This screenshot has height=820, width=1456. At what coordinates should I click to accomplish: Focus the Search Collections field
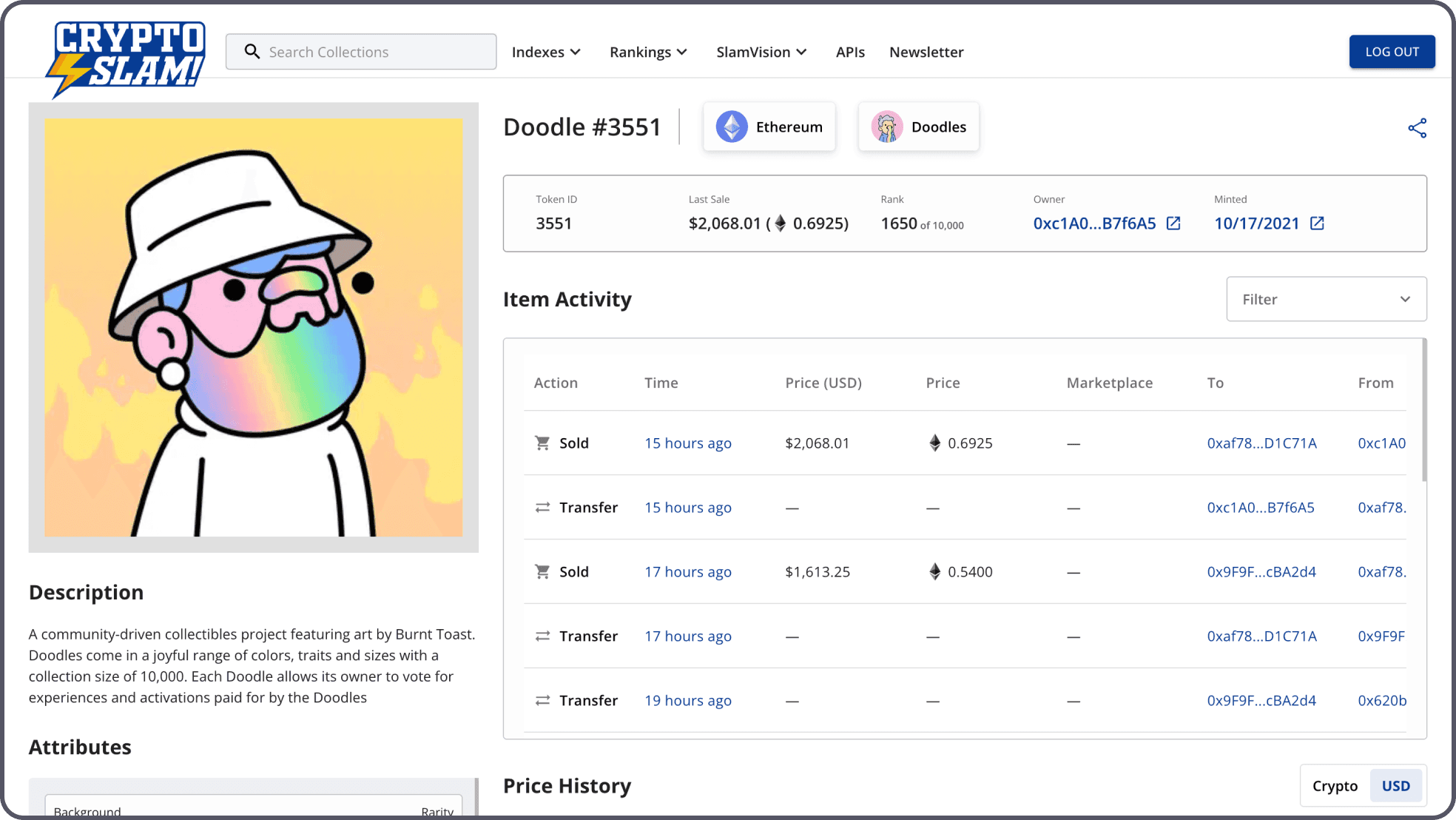[374, 52]
